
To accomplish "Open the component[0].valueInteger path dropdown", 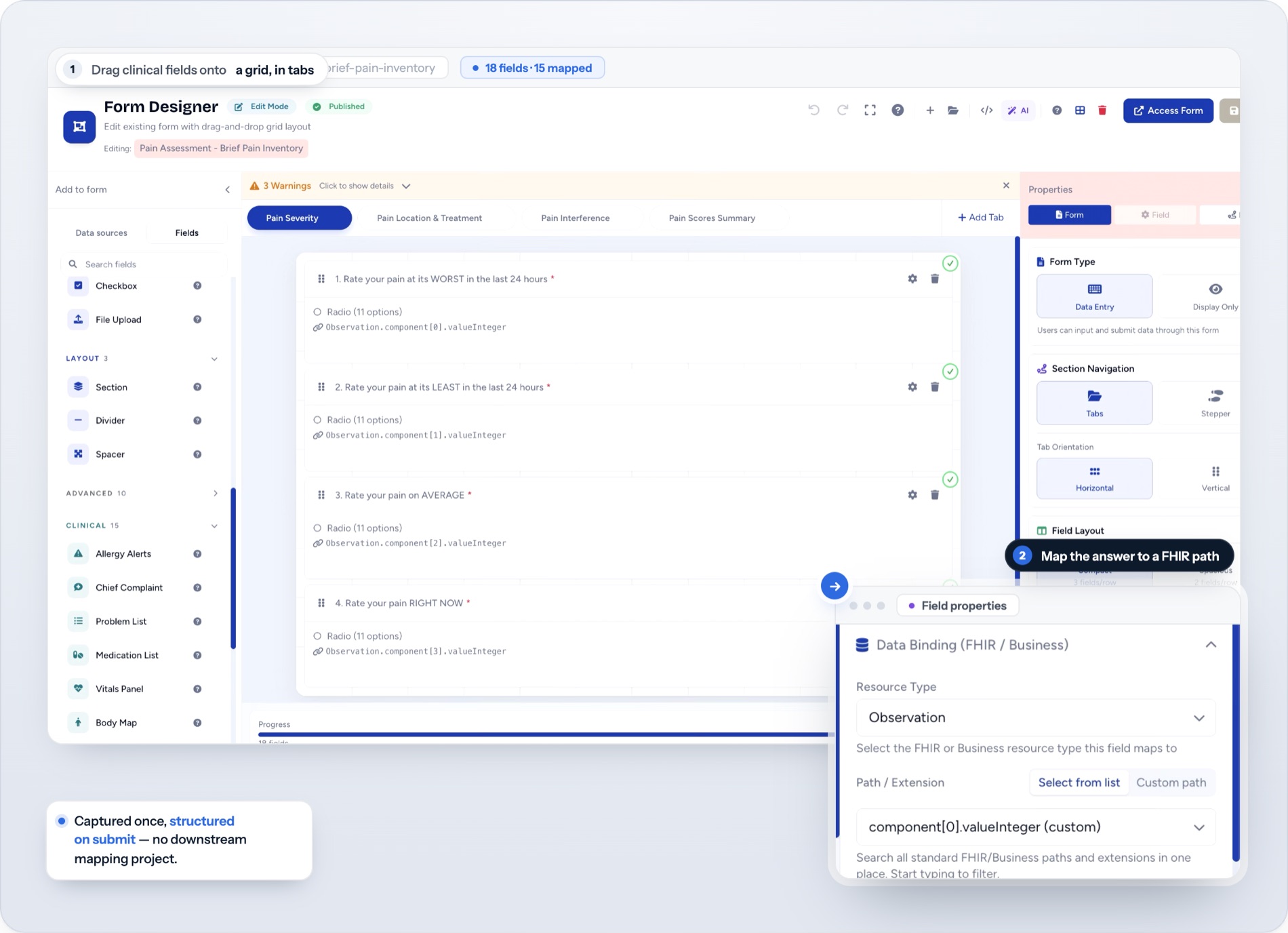I will click(x=1035, y=827).
